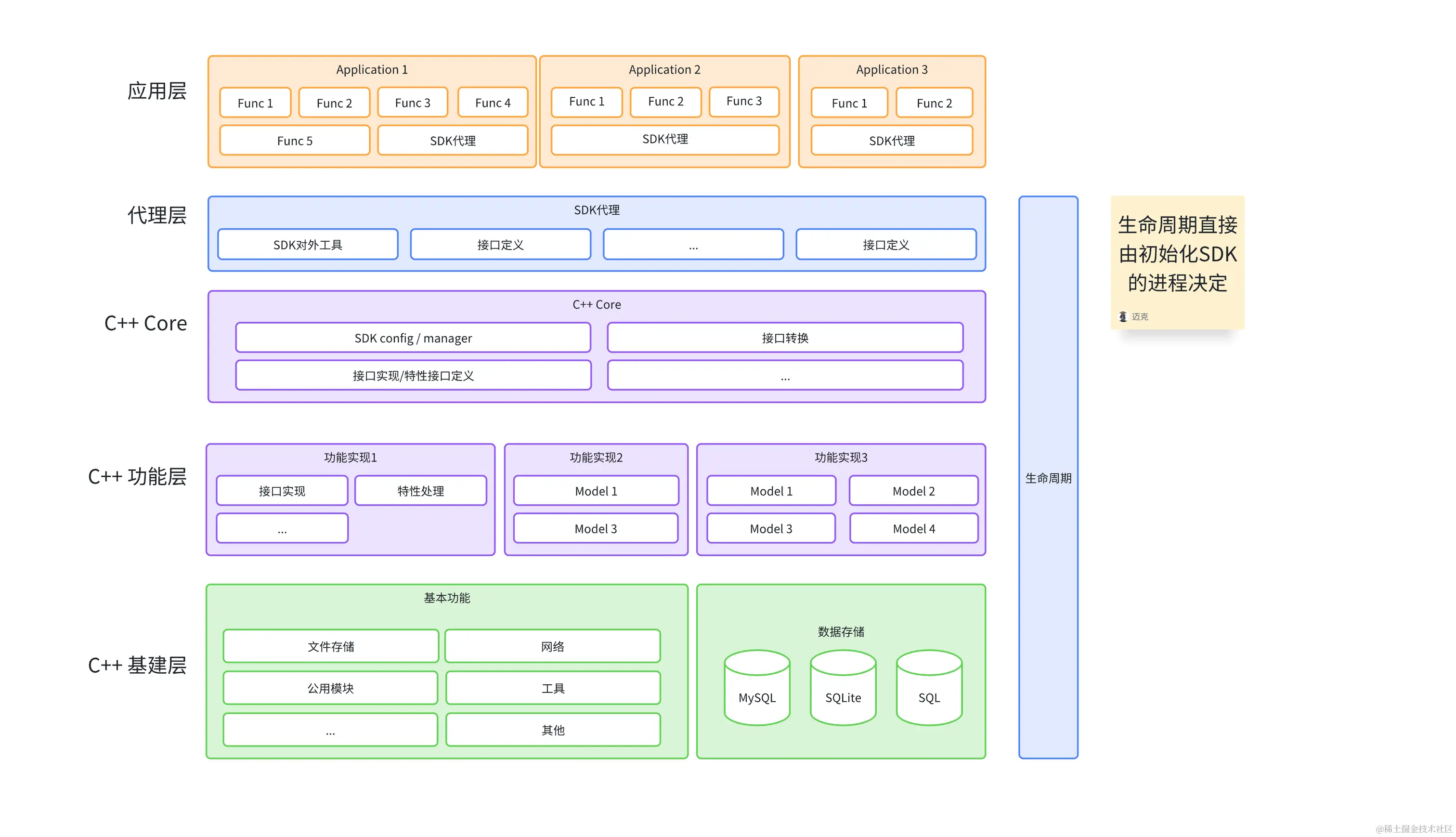Select Func 2 in Application 3
The height and width of the screenshot is (837, 1456).
[x=934, y=103]
